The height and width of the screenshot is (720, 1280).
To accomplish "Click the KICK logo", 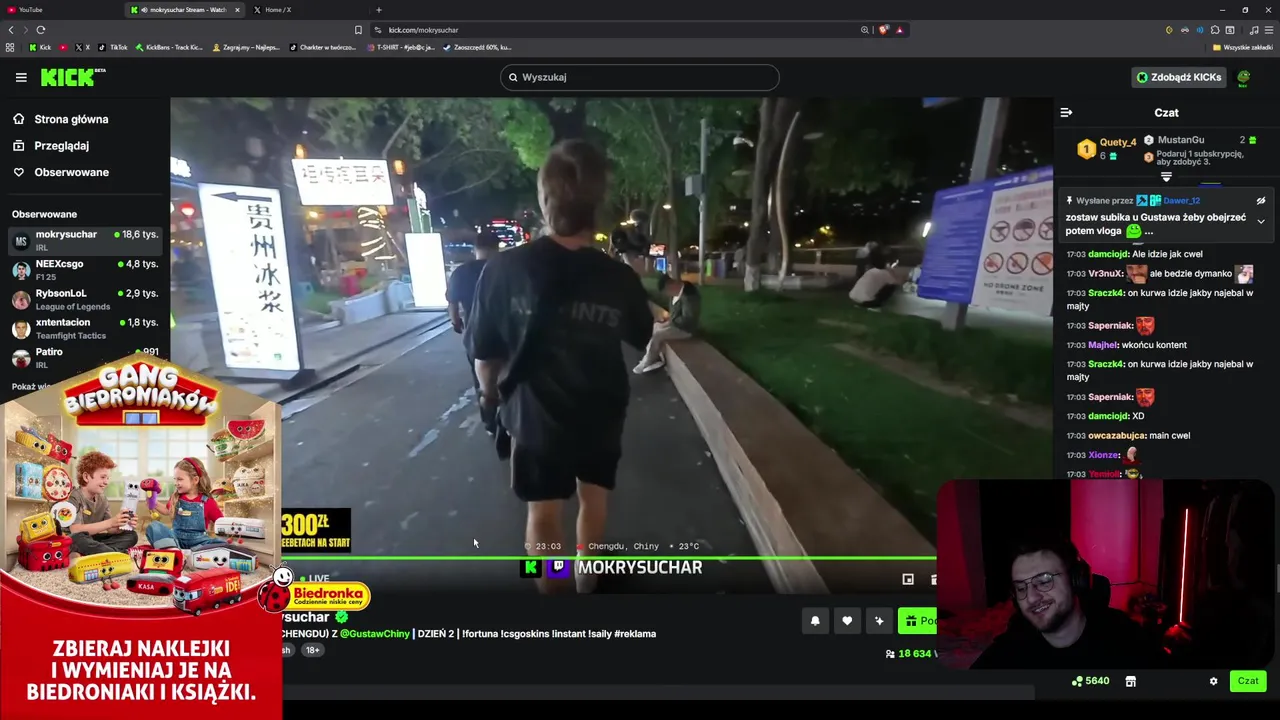I will [x=72, y=77].
